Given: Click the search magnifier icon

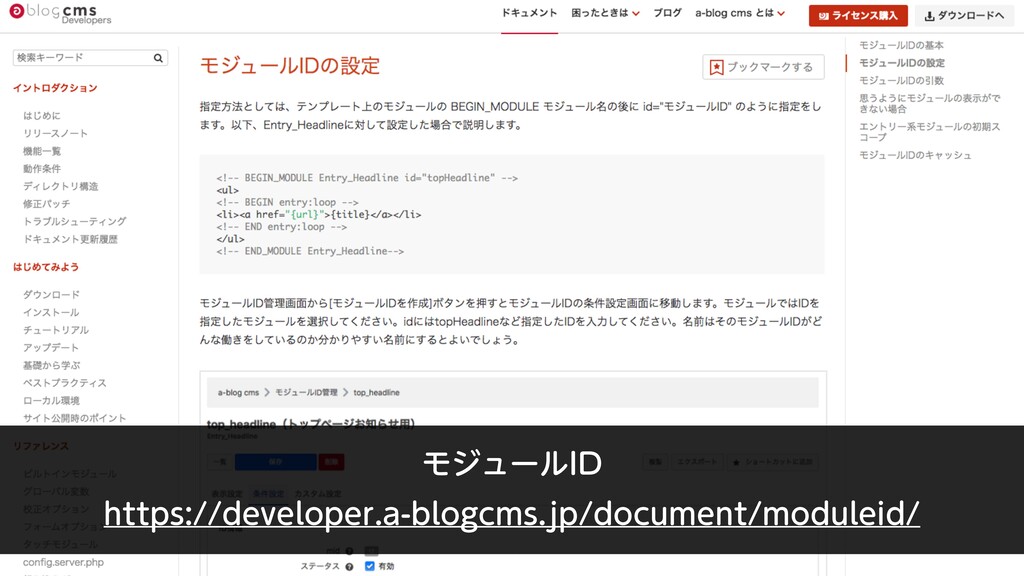Looking at the screenshot, I should tap(158, 58).
